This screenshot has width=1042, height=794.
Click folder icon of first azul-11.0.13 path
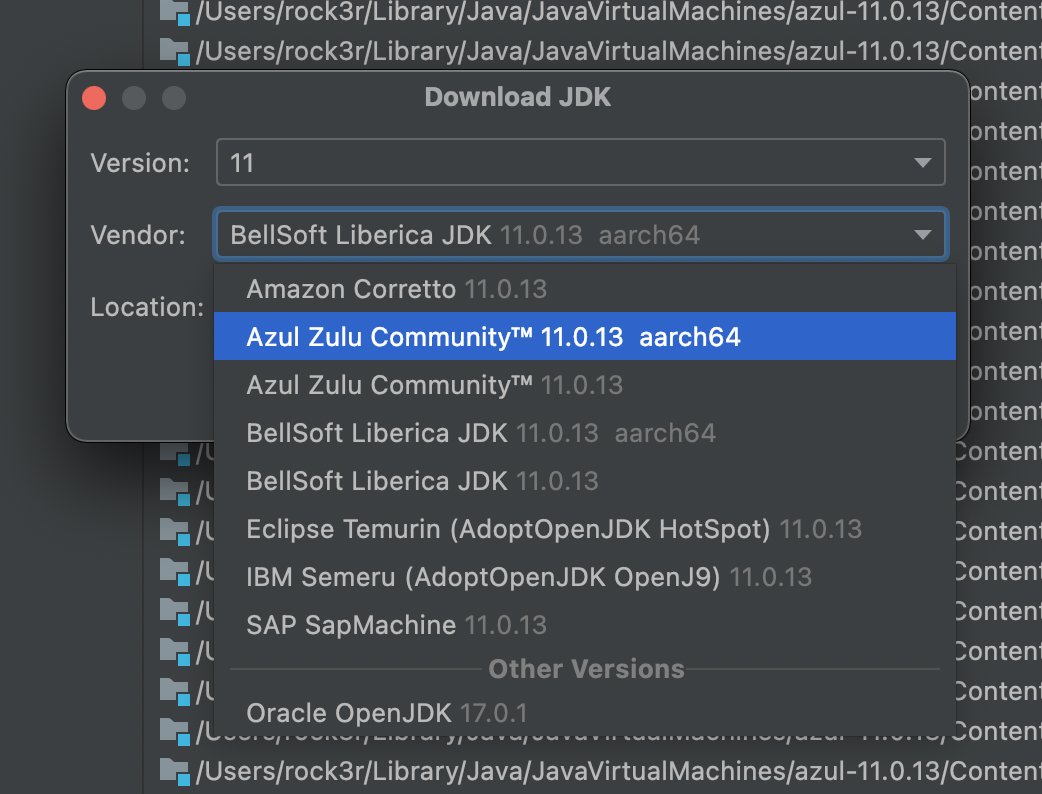(175, 13)
